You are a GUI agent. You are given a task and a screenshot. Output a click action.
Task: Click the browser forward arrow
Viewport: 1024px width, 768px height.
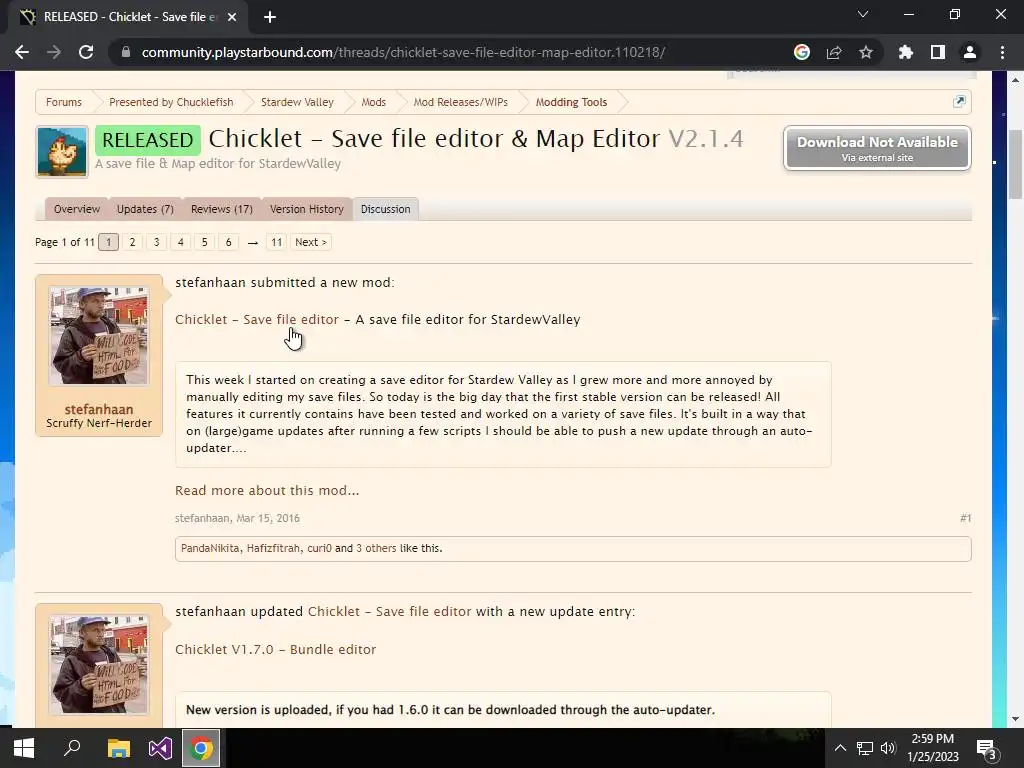click(54, 52)
